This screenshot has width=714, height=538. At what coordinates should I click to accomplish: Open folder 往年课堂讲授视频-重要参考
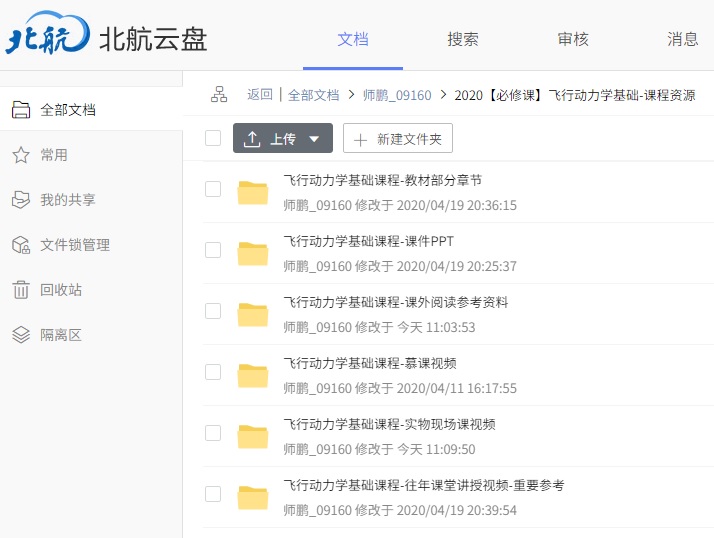click(x=423, y=485)
